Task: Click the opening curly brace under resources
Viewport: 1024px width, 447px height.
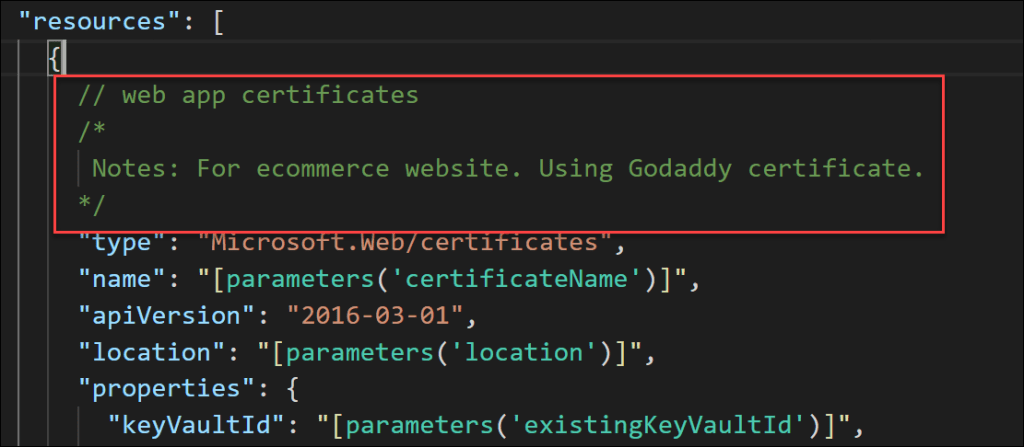Action: (56, 59)
